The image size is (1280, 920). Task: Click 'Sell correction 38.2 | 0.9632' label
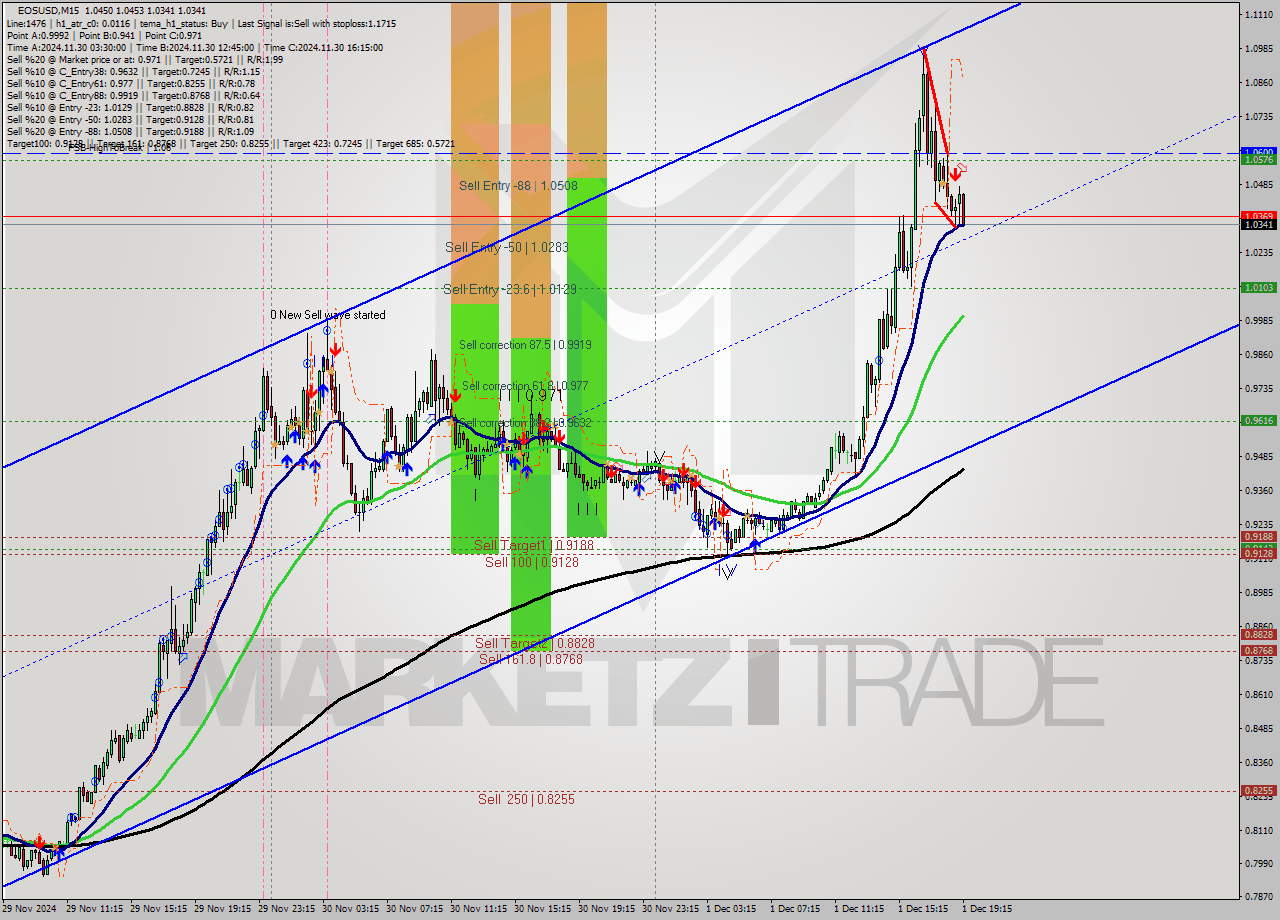[x=526, y=423]
